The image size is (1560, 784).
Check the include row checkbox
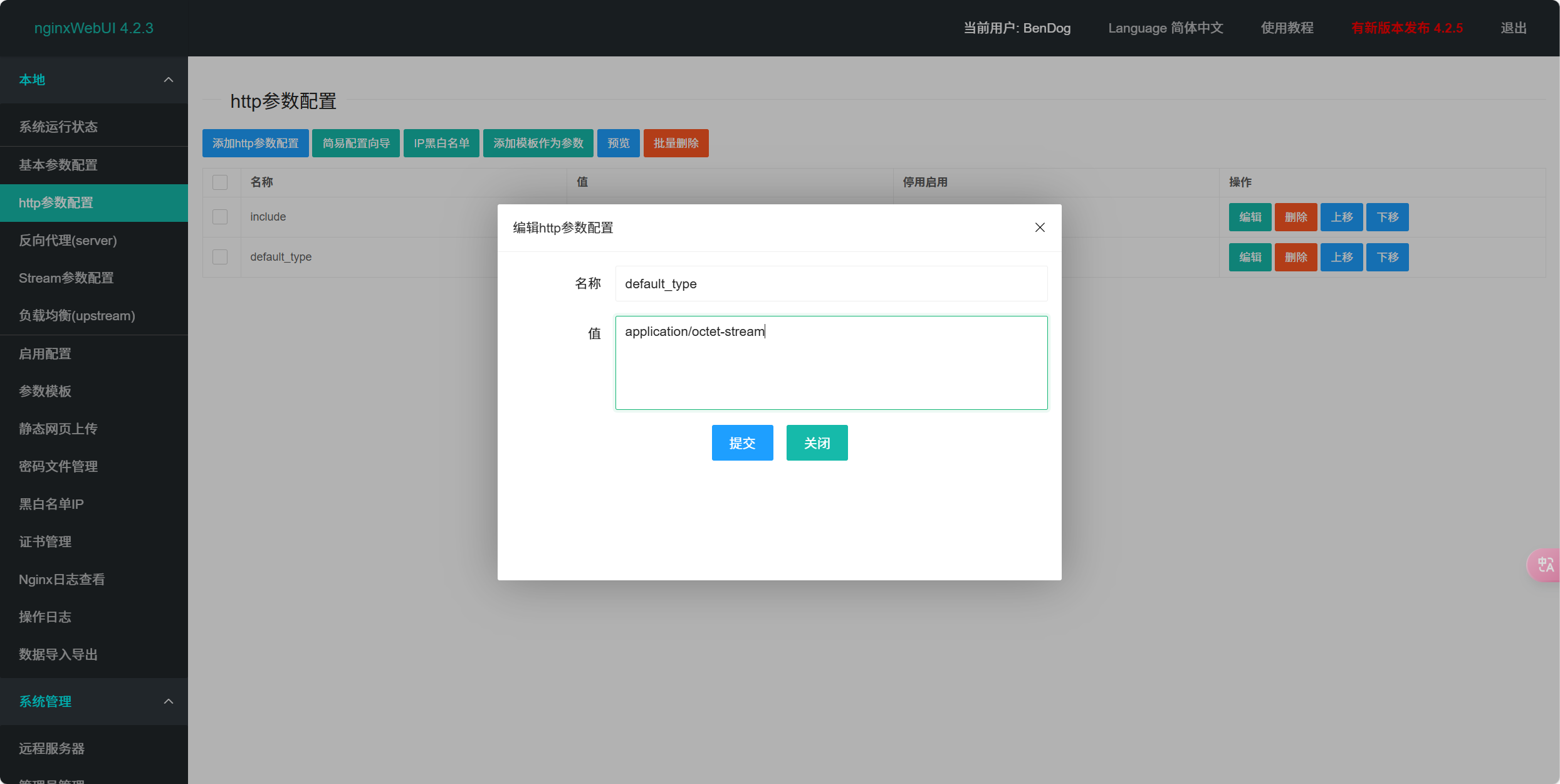[x=220, y=217]
